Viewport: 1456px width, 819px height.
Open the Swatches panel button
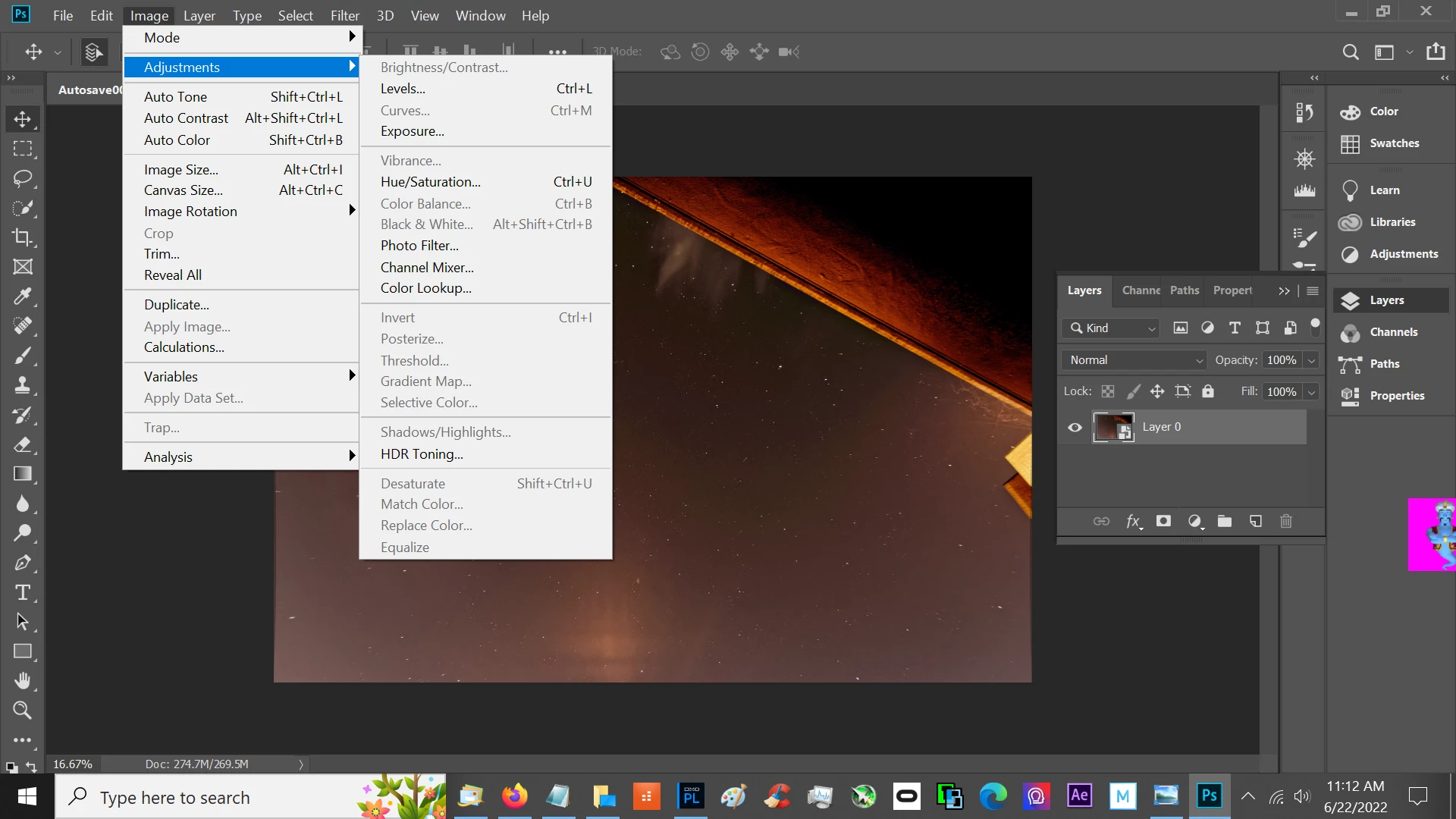(x=1393, y=143)
